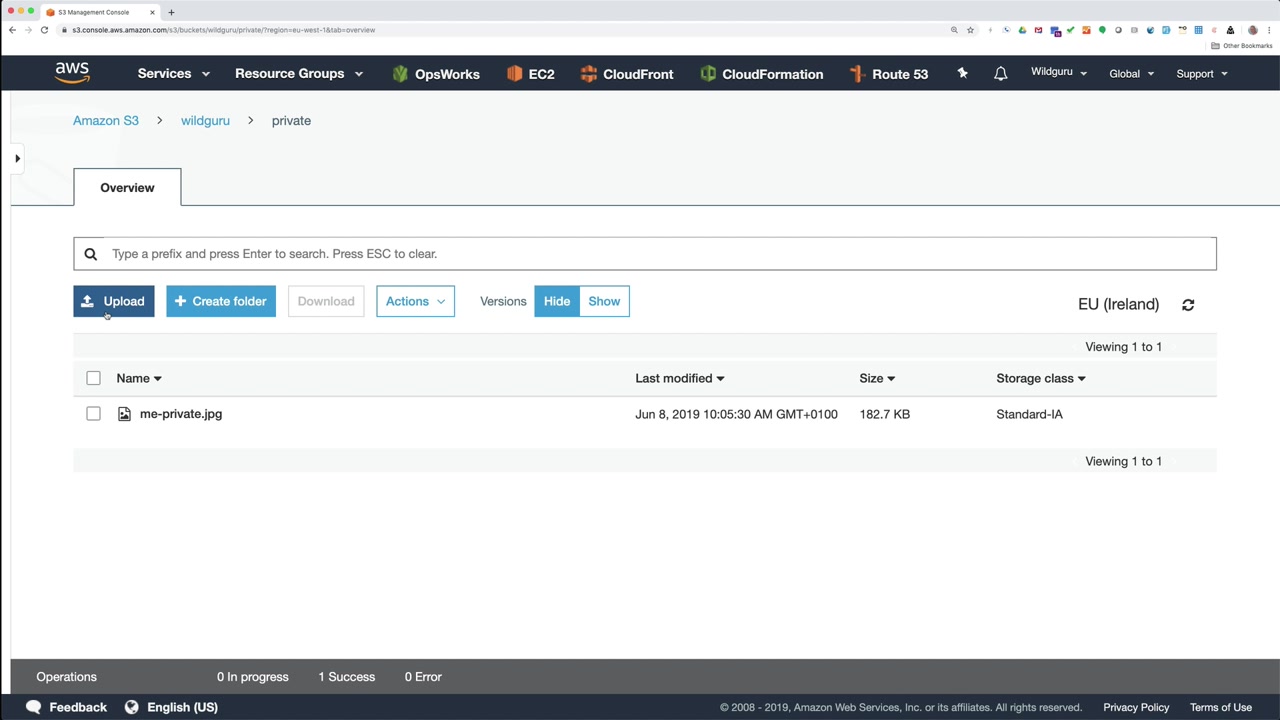Open the OpsWorks shortcut icon
This screenshot has height=720, width=1280.
click(400, 74)
